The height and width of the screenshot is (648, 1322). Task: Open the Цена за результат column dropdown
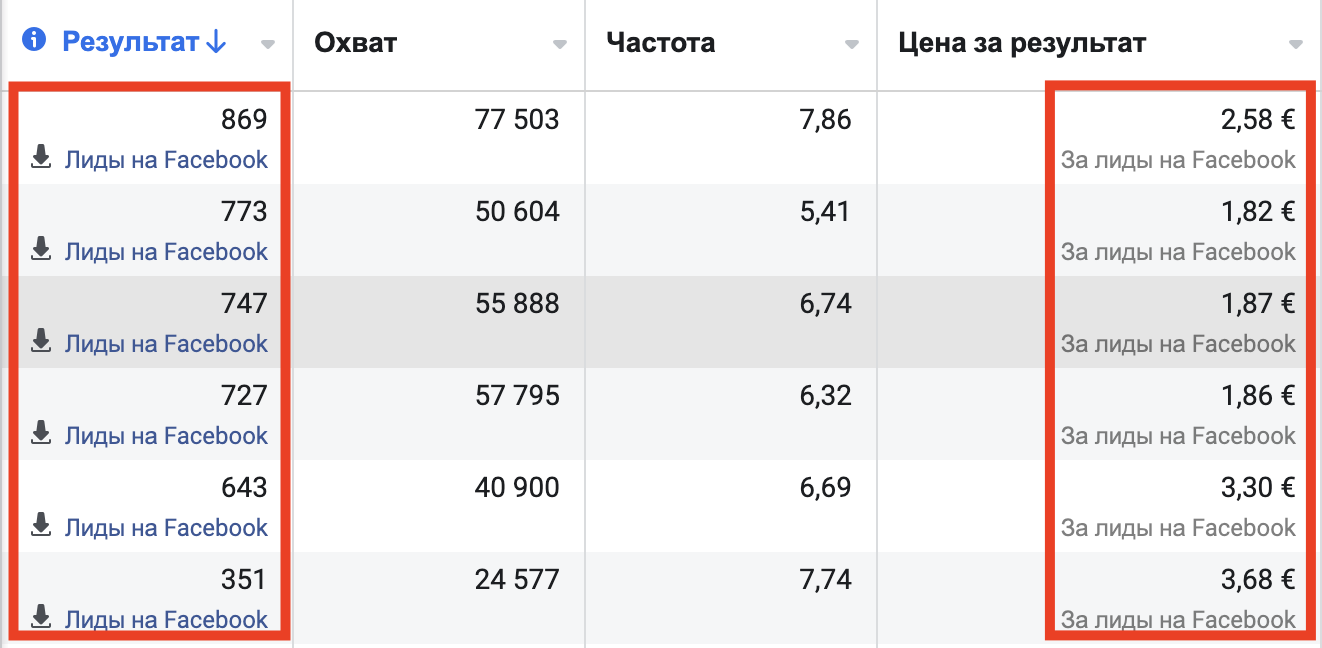(x=1296, y=45)
